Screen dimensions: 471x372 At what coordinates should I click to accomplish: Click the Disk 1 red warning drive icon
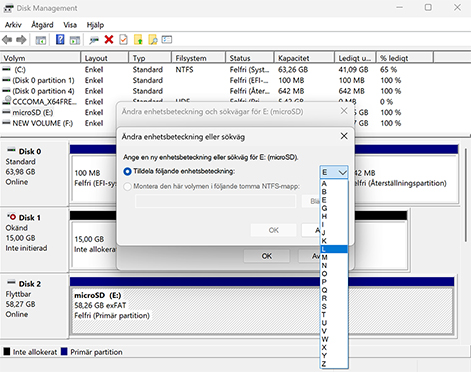(11, 217)
